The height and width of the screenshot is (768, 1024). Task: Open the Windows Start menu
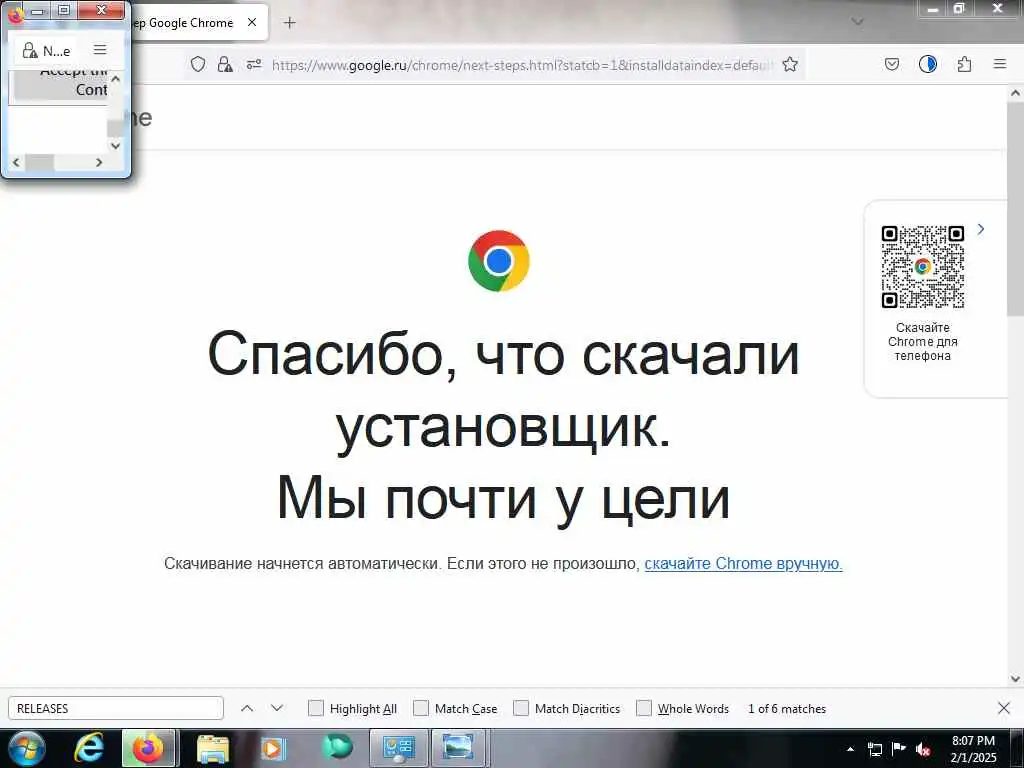(26, 748)
